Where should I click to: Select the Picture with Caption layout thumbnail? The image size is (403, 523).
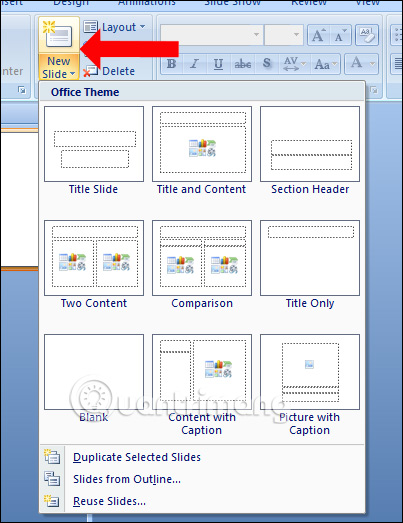coord(310,372)
